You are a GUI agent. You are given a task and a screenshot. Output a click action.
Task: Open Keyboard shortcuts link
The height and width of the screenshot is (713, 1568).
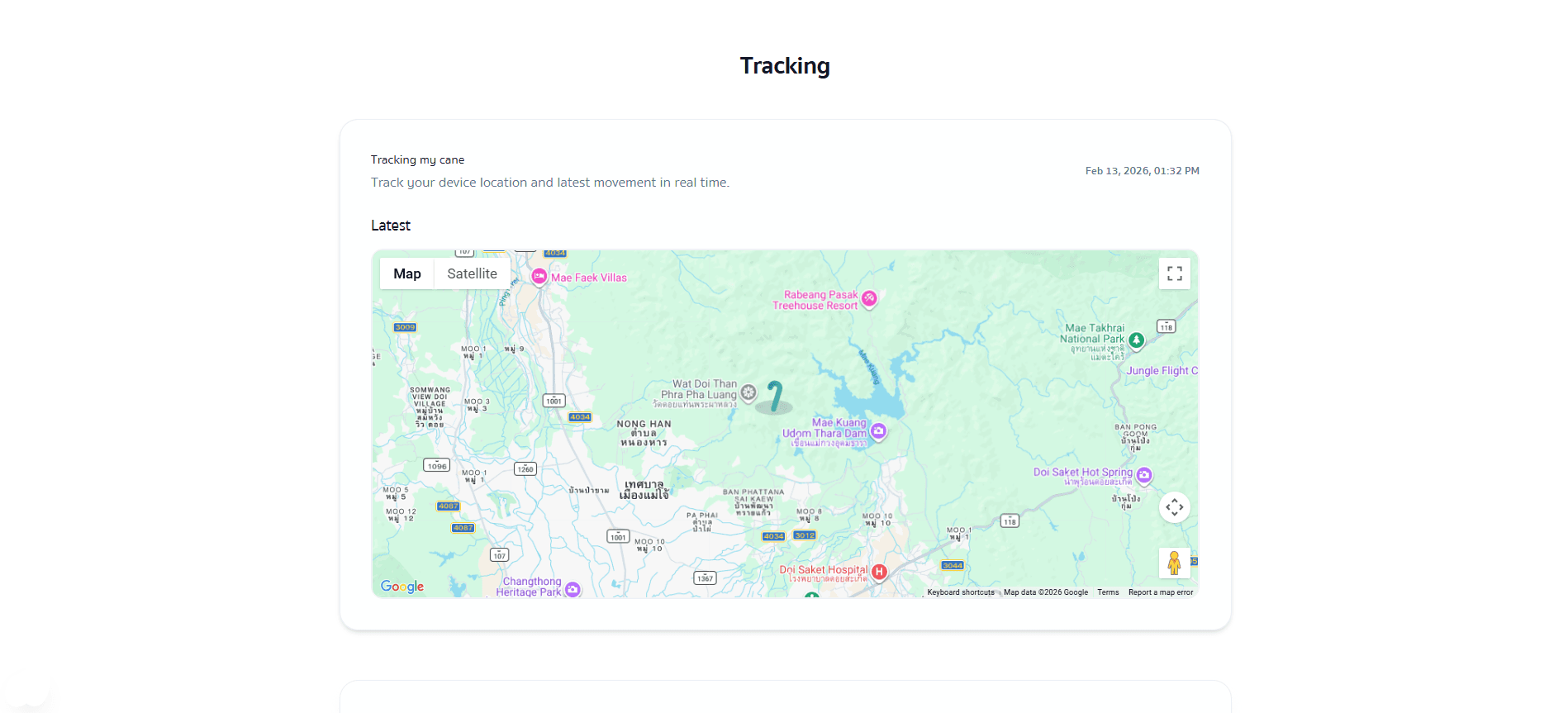(961, 592)
